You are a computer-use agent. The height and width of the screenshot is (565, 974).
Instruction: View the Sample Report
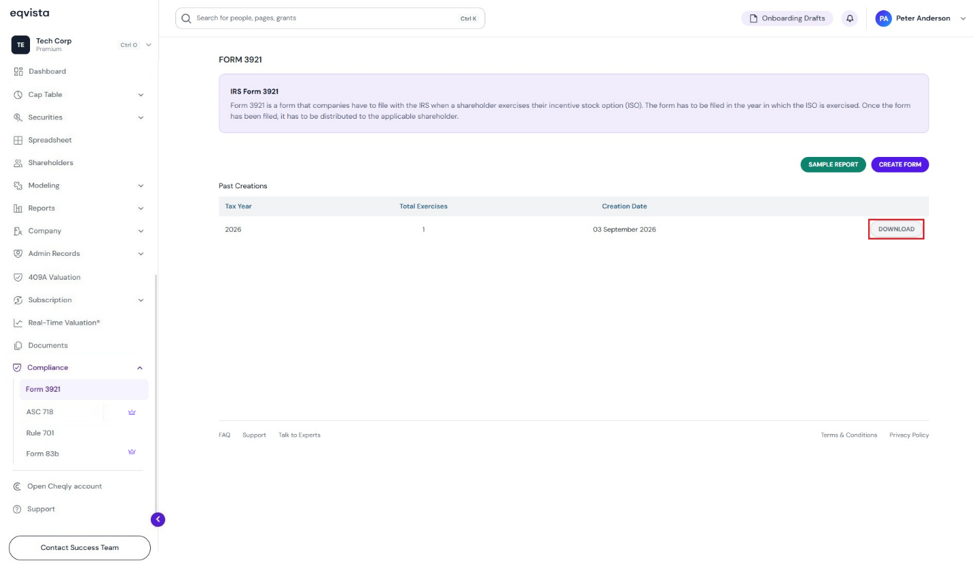tap(833, 165)
